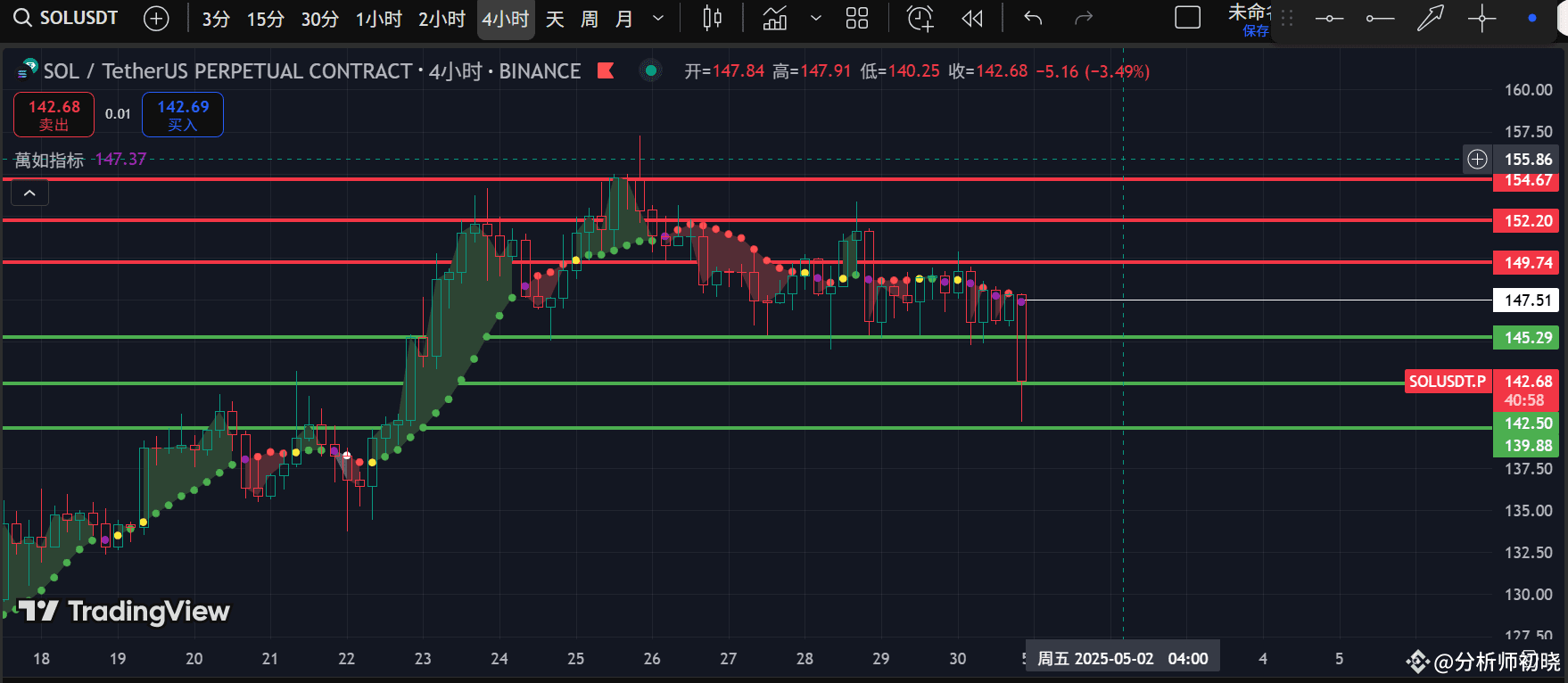
Task: Collapse the indicator legend chevron
Action: [x=29, y=193]
